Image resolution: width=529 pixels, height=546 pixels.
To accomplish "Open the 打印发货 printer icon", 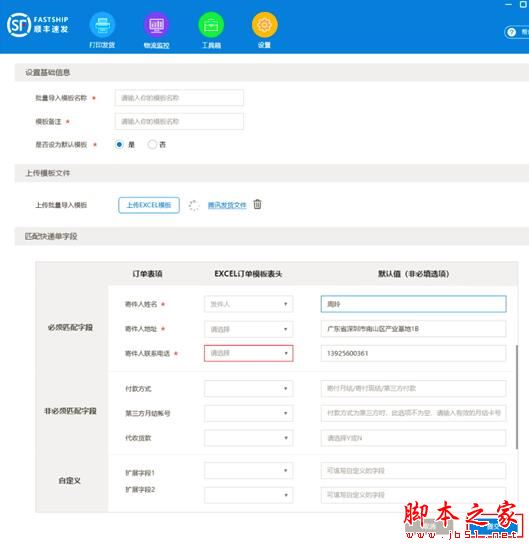I will [102, 25].
